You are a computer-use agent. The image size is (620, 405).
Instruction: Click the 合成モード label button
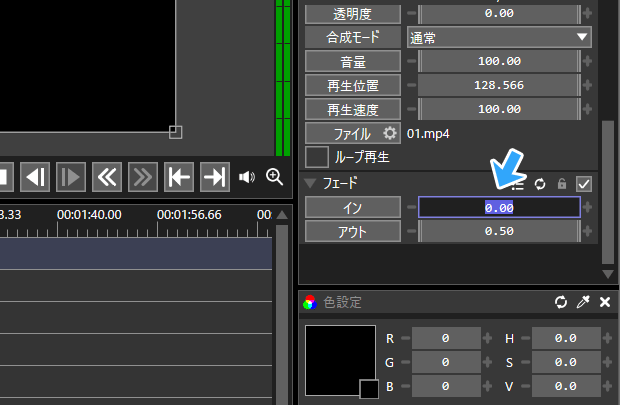point(353,38)
